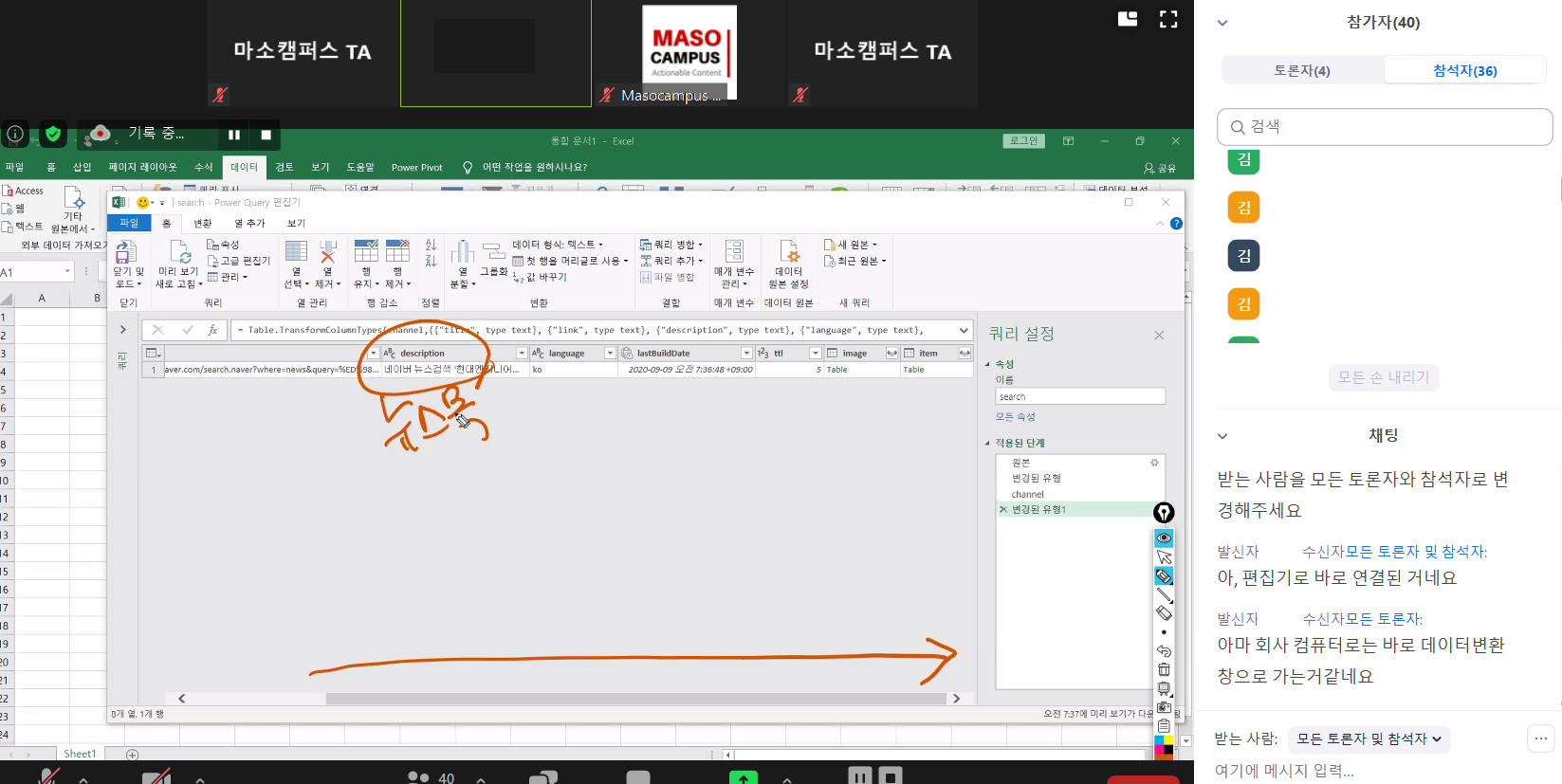This screenshot has width=1562, height=784.
Task: Click the Remove Columns (열 제거) icon
Action: pyautogui.click(x=327, y=263)
